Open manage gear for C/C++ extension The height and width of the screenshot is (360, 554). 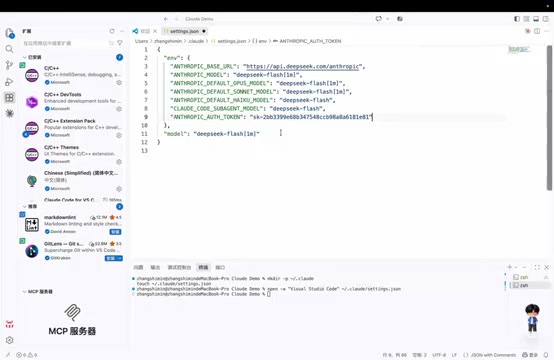tap(119, 82)
